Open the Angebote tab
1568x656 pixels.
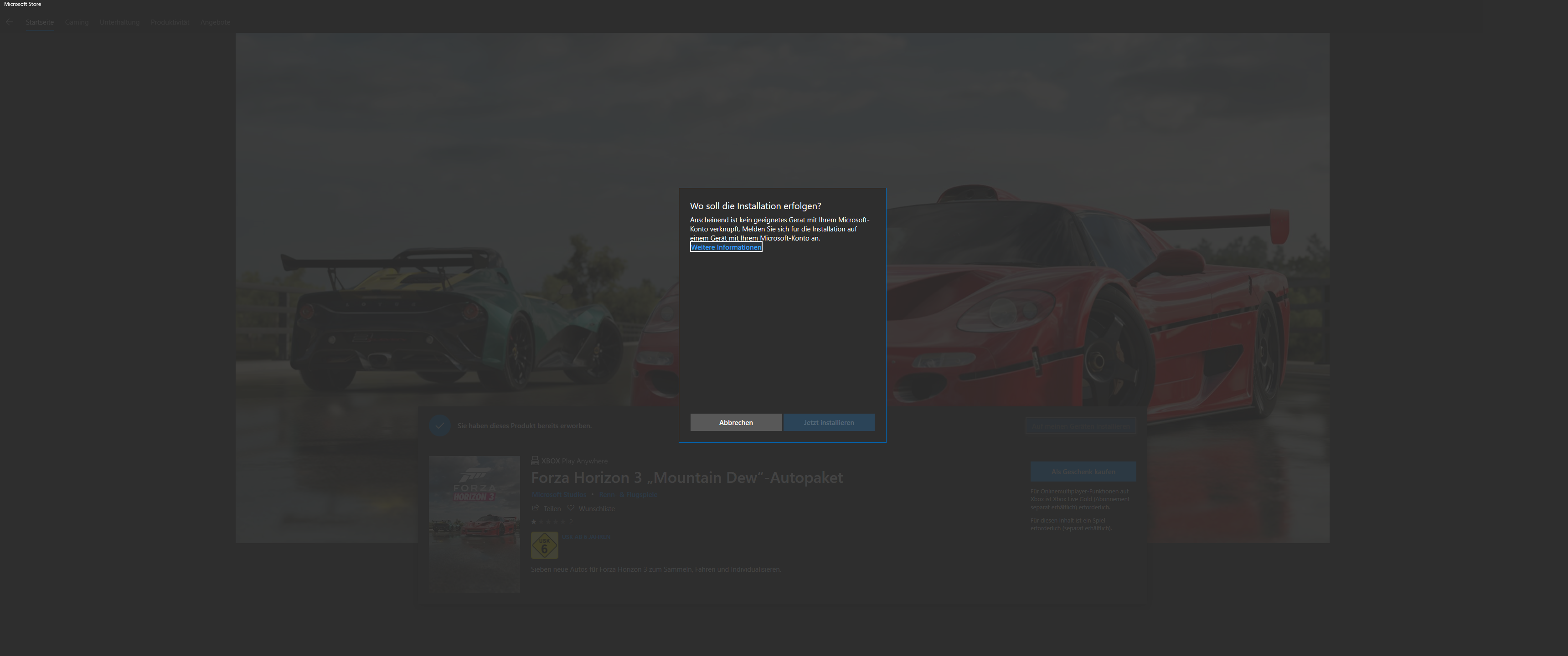215,22
